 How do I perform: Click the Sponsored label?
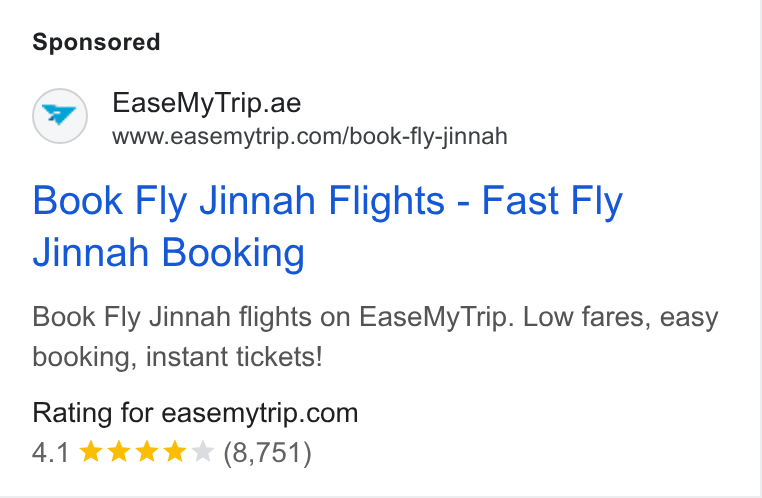[x=96, y=42]
